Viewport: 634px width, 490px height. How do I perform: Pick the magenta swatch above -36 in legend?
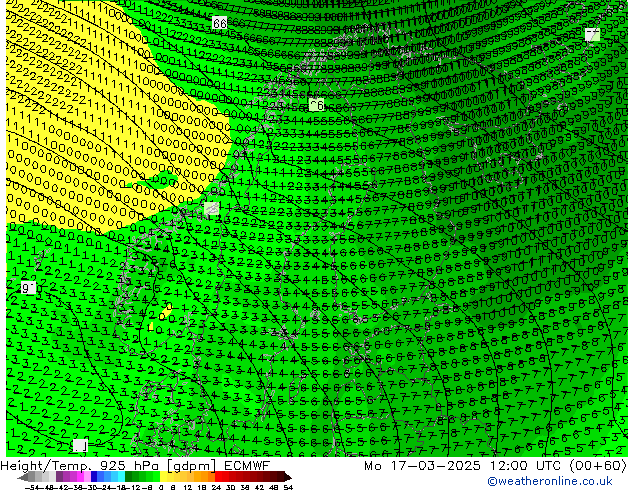80,477
